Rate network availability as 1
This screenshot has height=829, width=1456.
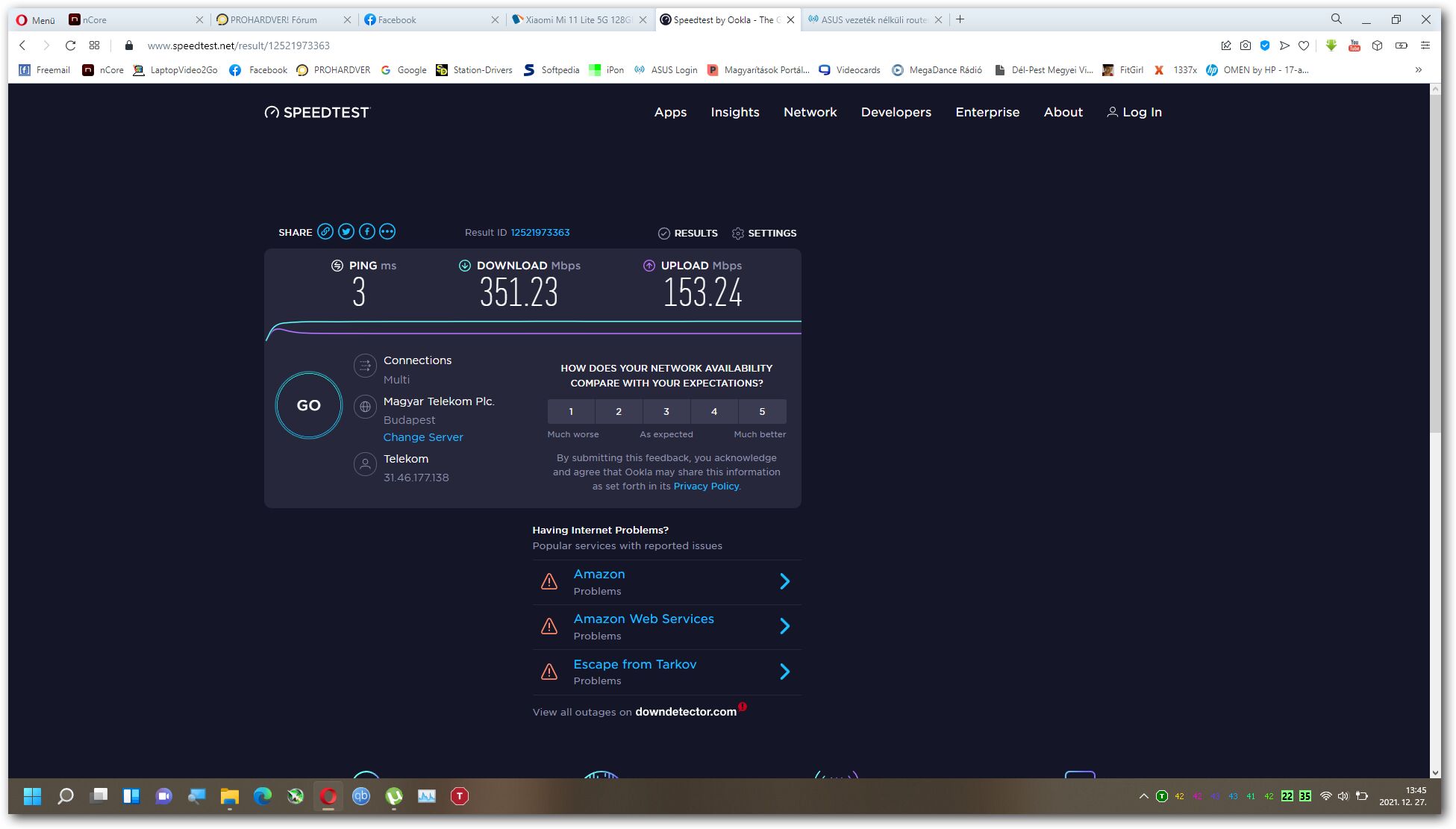coord(571,411)
